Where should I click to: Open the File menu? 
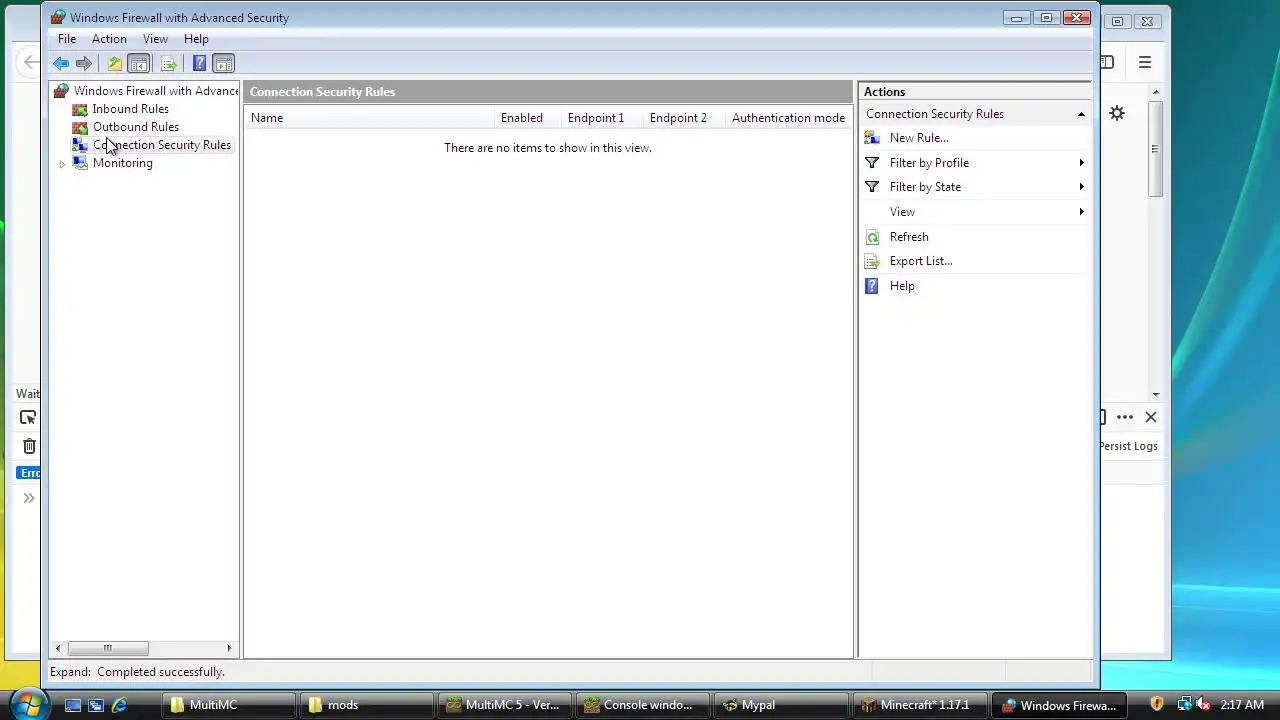tap(67, 39)
